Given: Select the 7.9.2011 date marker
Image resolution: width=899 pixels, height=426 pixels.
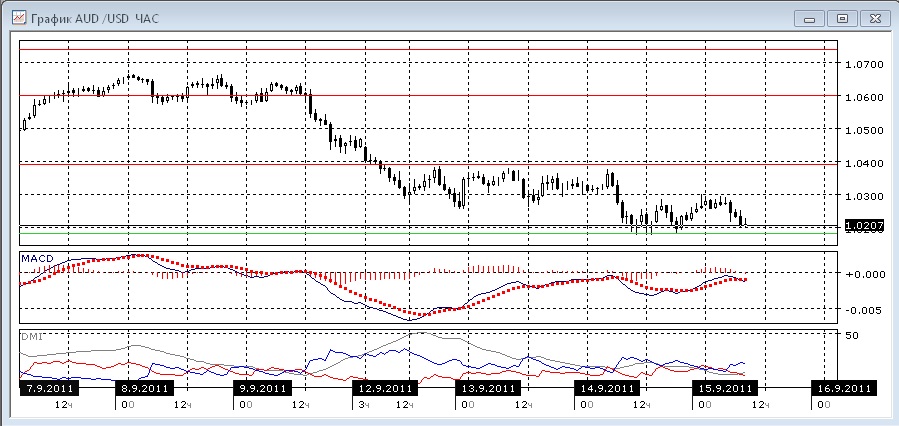Looking at the screenshot, I should coord(49,388).
